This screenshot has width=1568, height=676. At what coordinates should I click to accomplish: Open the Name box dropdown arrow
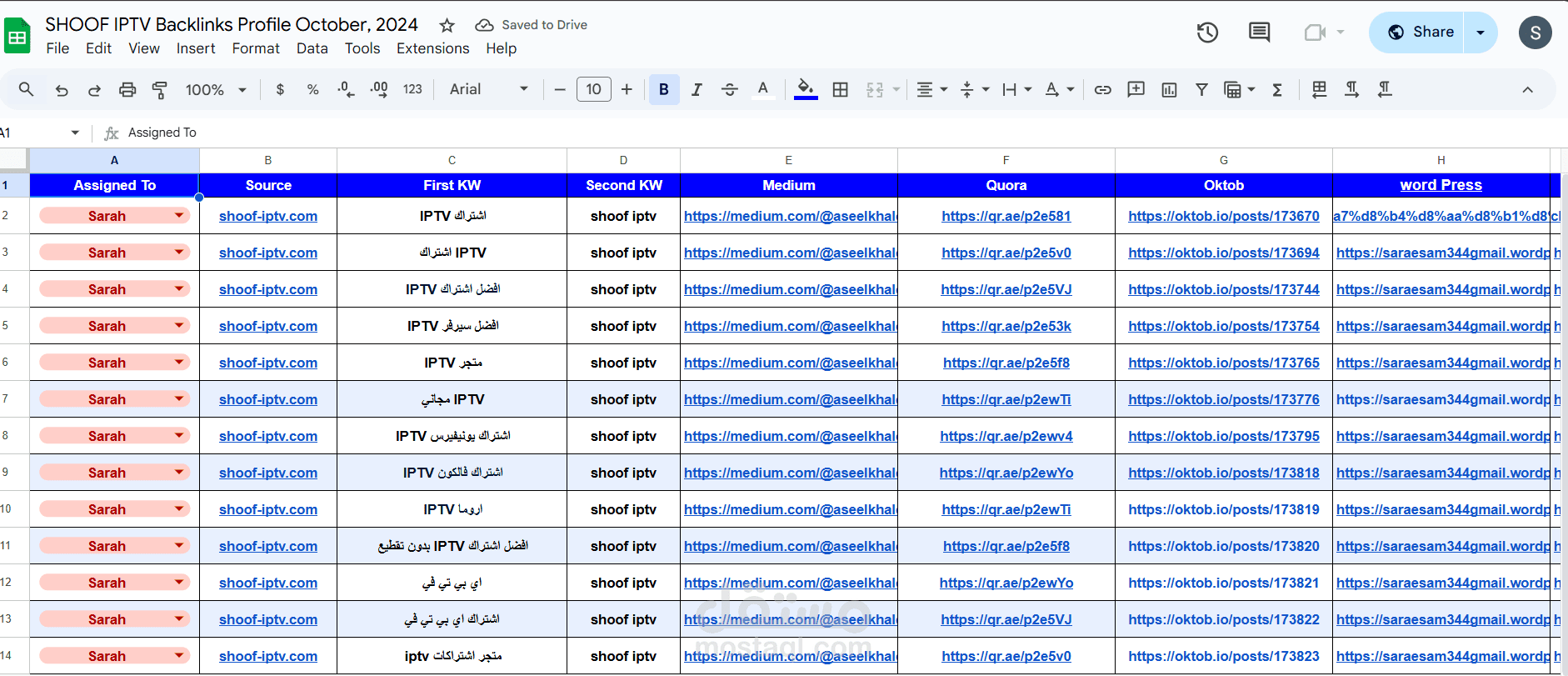tap(75, 133)
